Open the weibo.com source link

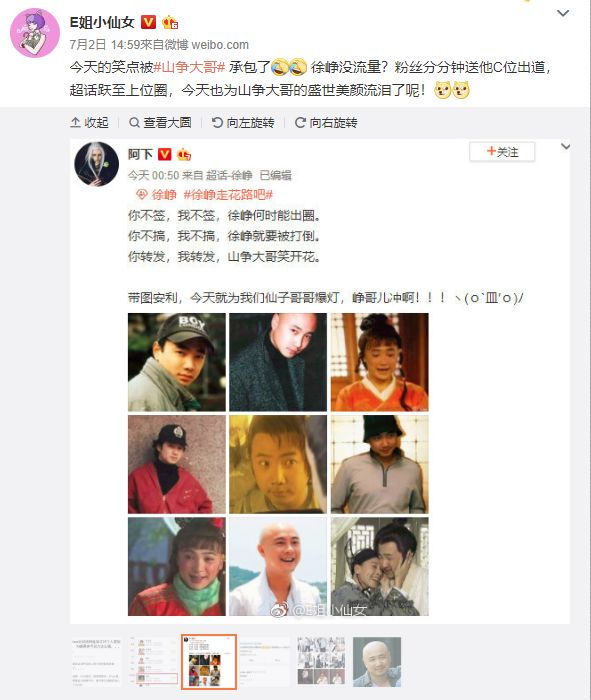pos(220,45)
